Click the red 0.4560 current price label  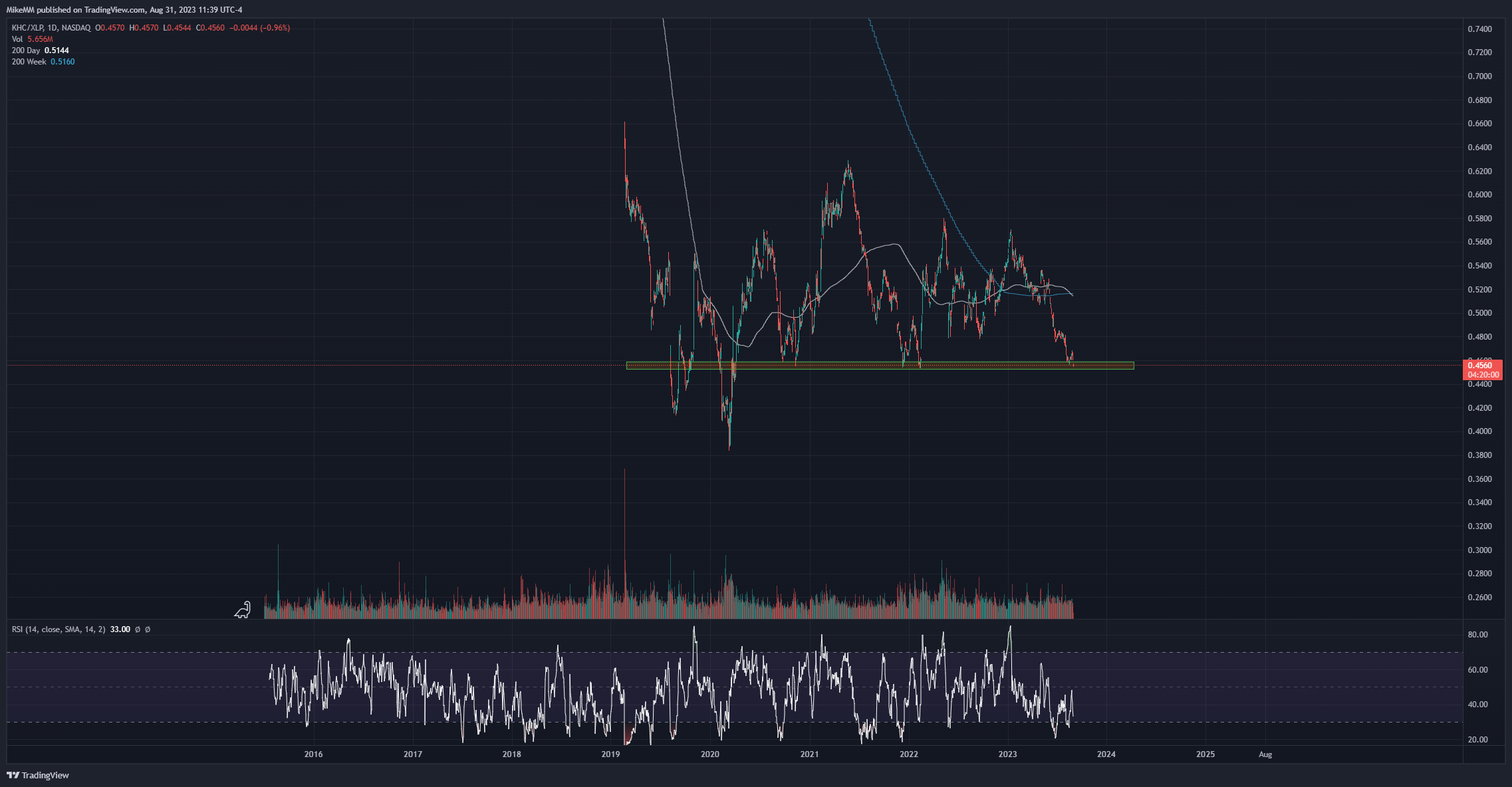(1479, 366)
